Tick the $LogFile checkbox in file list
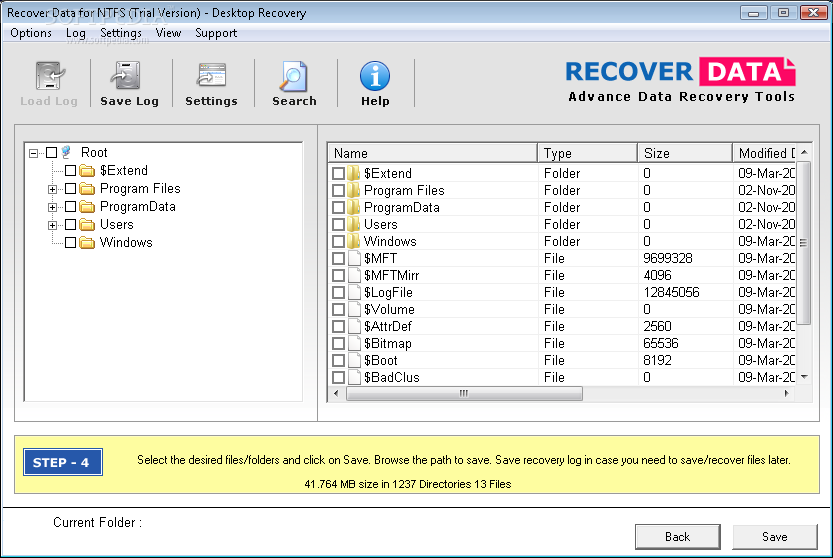The image size is (833, 558). point(338,293)
